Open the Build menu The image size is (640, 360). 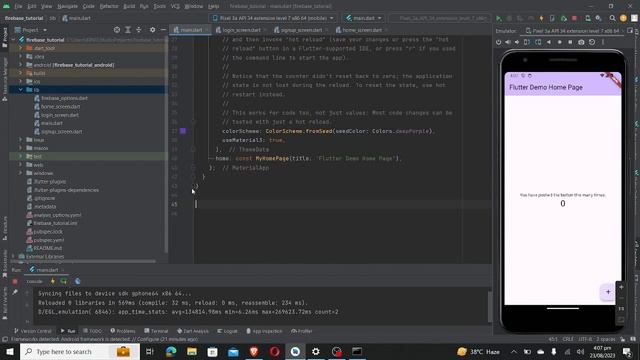pyautogui.click(x=129, y=6)
